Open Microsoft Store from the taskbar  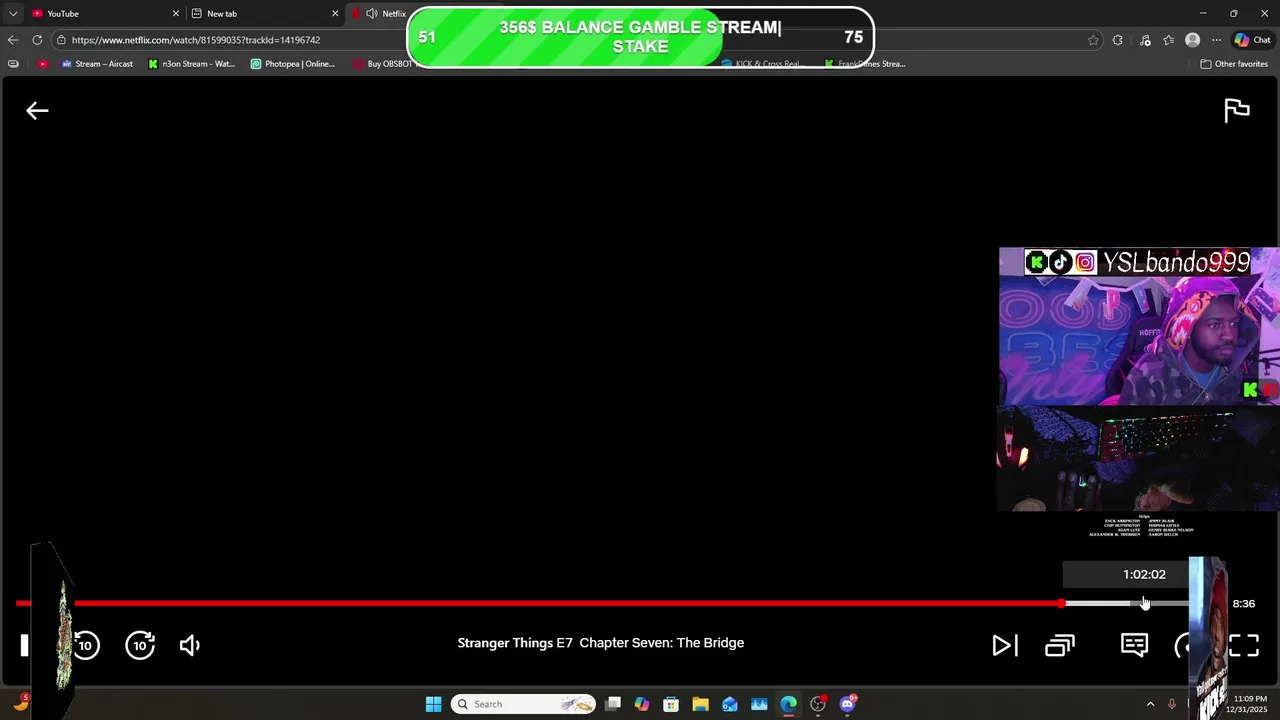tap(671, 704)
